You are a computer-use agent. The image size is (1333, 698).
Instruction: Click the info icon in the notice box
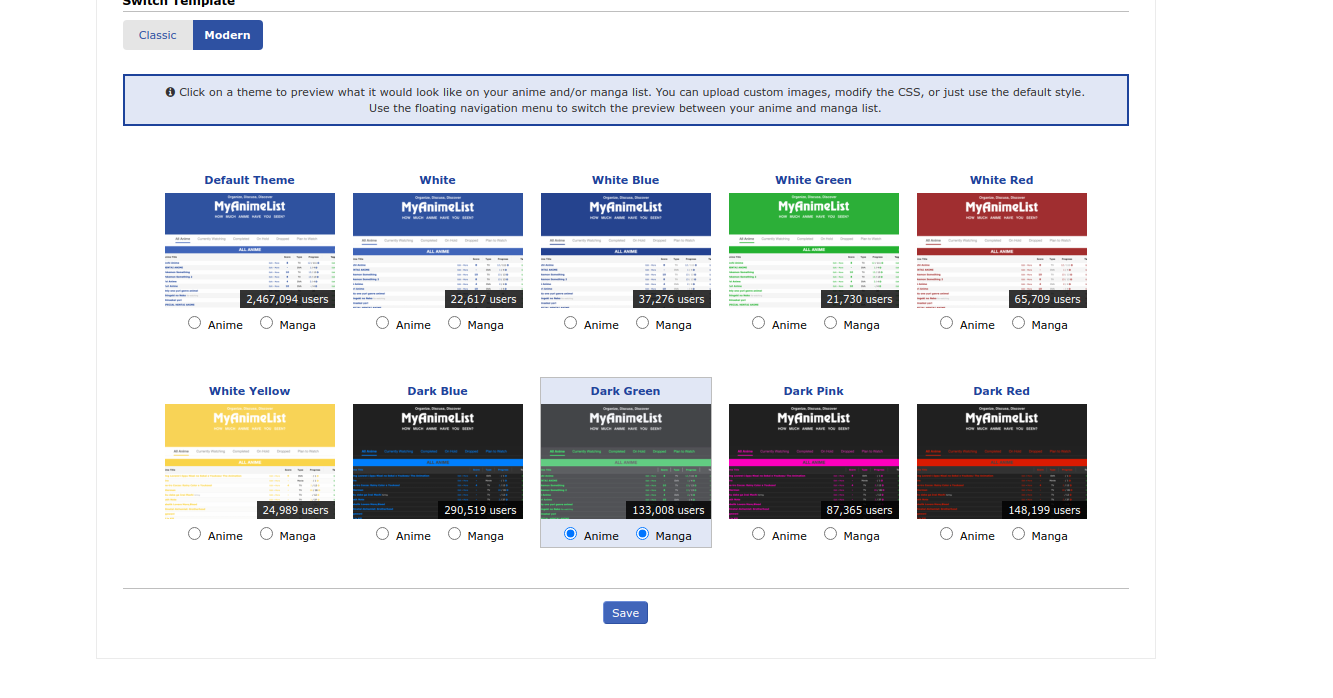point(171,92)
